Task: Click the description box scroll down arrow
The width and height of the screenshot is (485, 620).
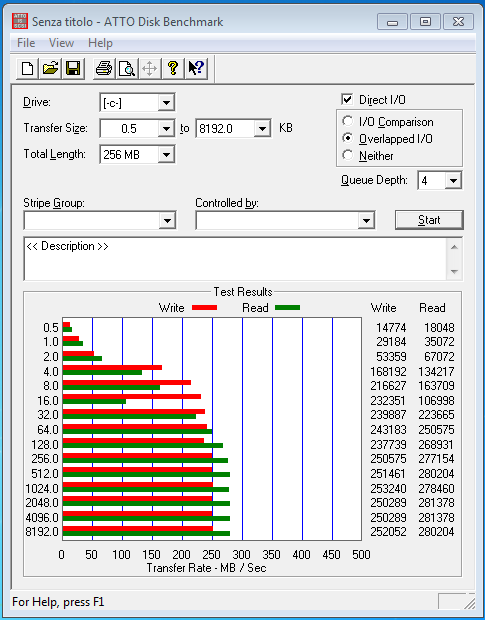Action: tap(454, 272)
